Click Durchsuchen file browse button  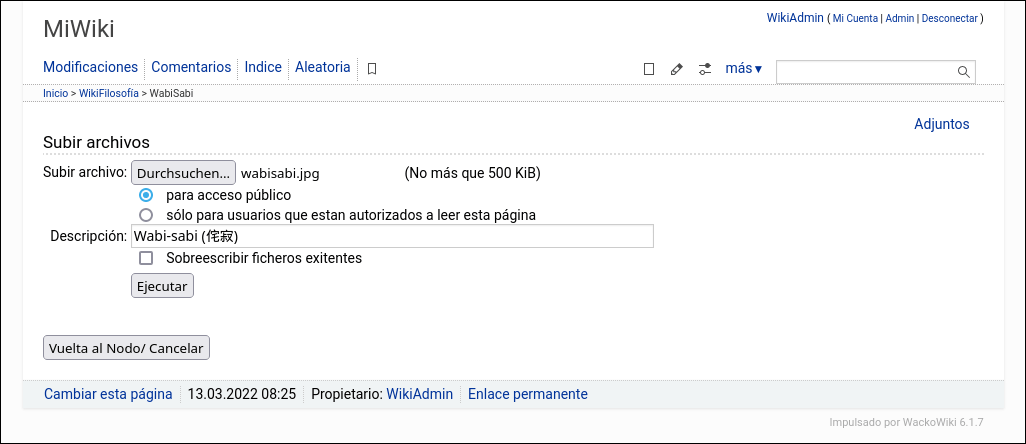(184, 173)
